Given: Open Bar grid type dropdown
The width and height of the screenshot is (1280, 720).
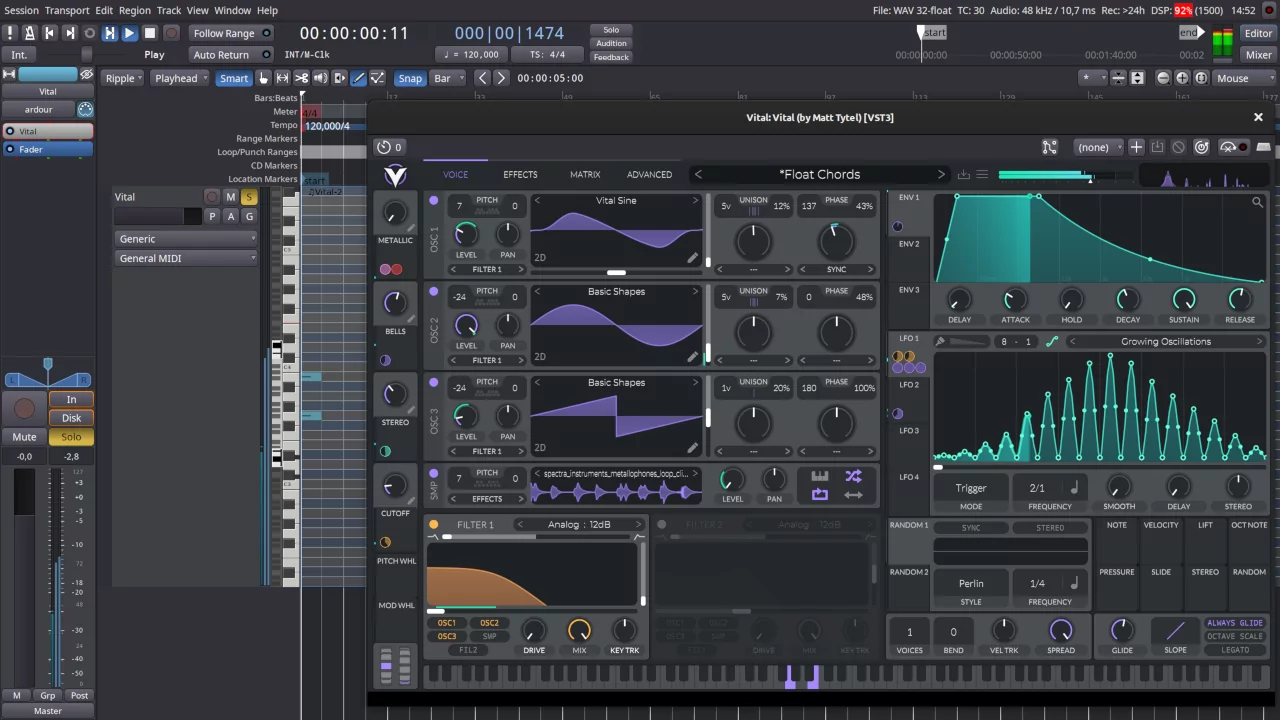Looking at the screenshot, I should coord(447,78).
